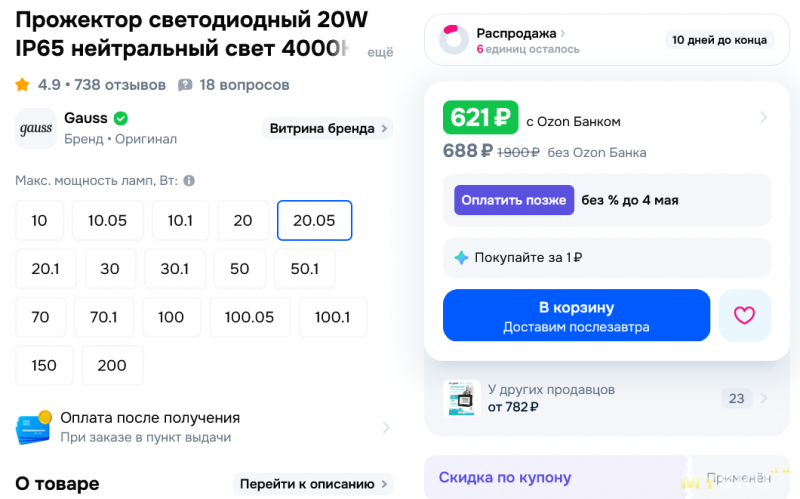Expand the other sellers chevron

pyautogui.click(x=763, y=398)
